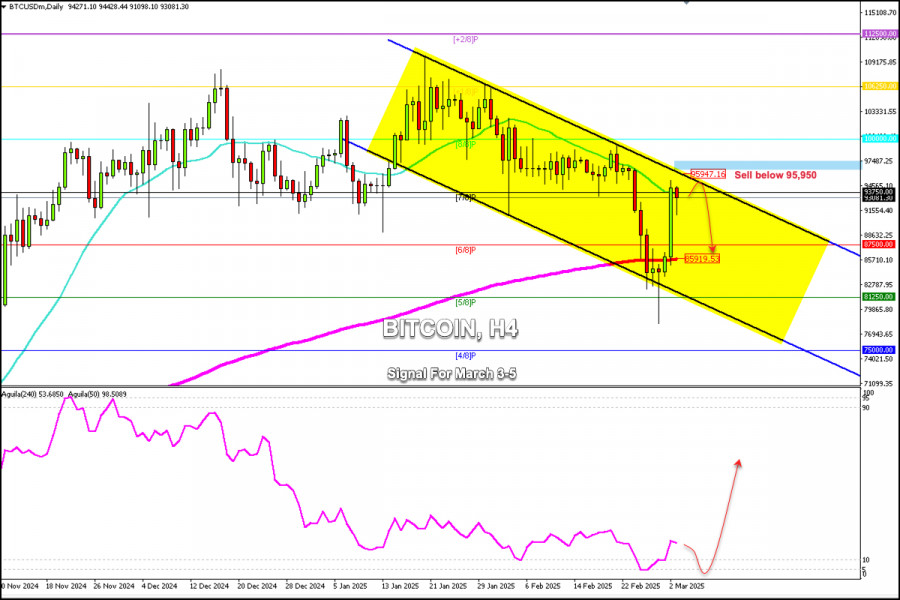
Task: Click the 10 level on indicator scale
Action: click(866, 560)
